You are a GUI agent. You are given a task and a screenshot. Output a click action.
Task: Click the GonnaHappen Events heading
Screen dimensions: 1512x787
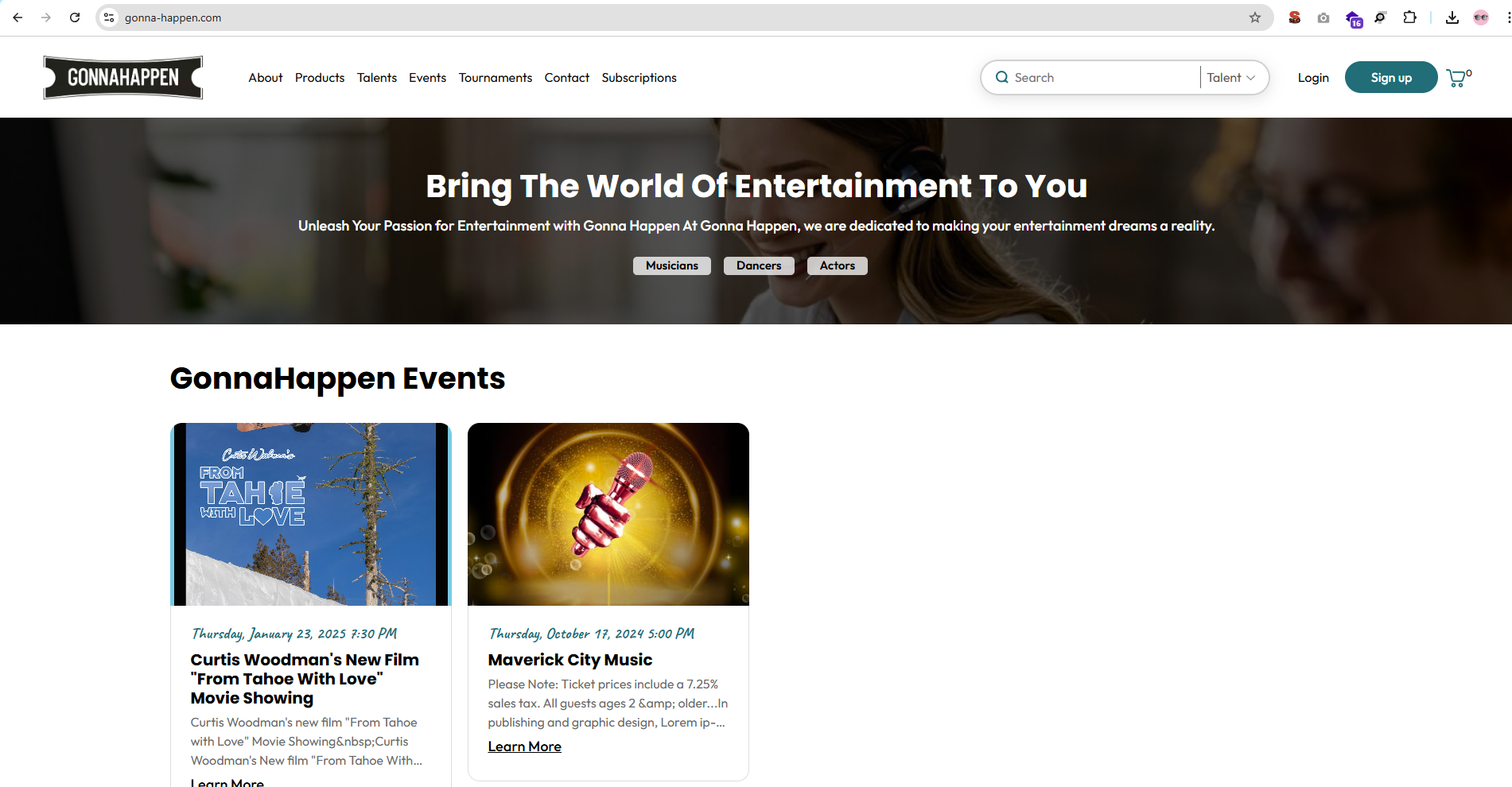[x=337, y=378]
